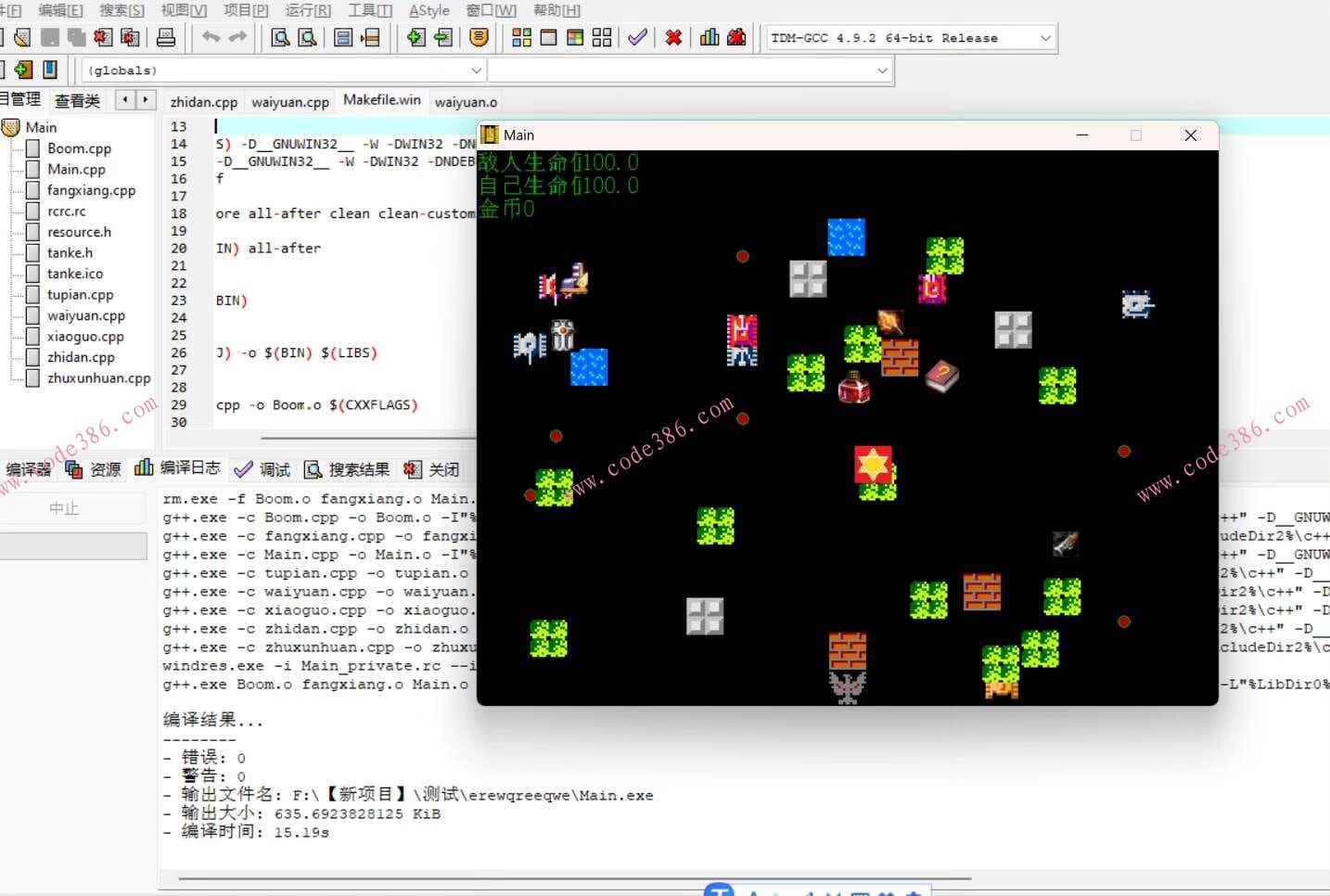Click the Close file toolbar icon
The image size is (1330, 896).
click(103, 37)
